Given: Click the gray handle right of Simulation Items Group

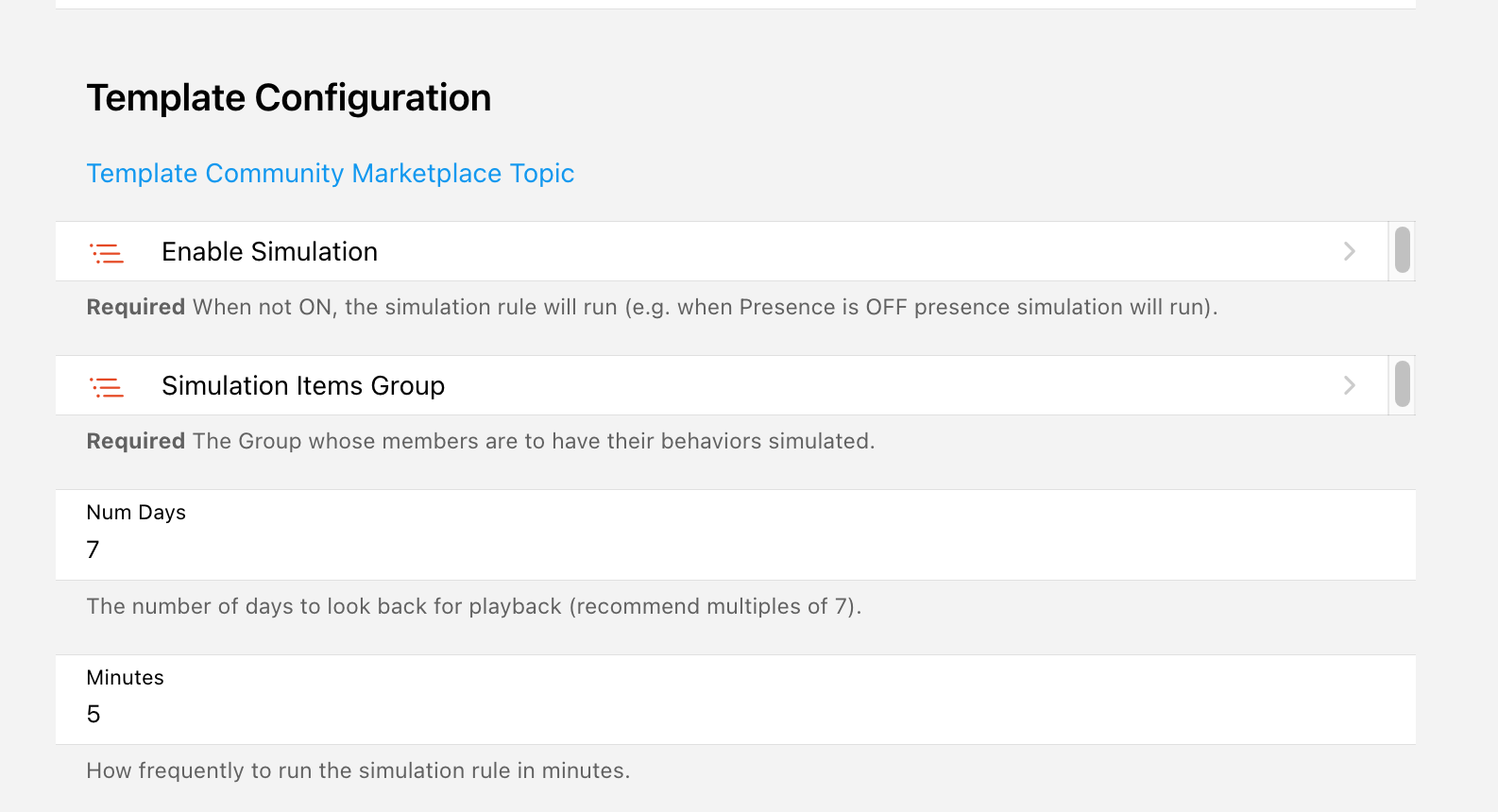Looking at the screenshot, I should coord(1403,384).
